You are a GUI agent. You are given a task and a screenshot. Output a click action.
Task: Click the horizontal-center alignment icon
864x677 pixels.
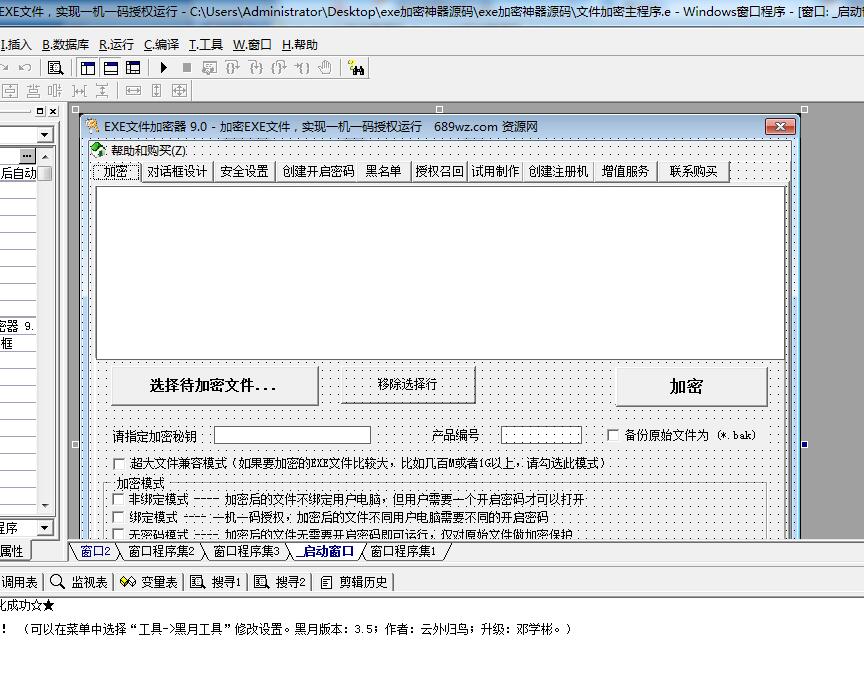click(x=11, y=91)
